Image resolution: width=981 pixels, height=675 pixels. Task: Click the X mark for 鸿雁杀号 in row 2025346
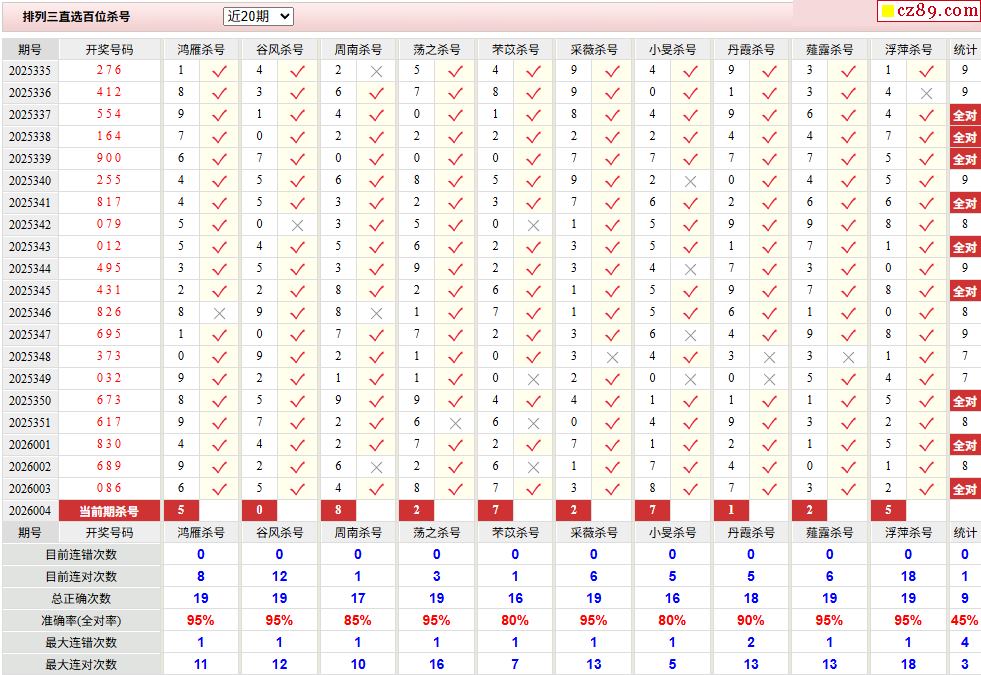(219, 313)
